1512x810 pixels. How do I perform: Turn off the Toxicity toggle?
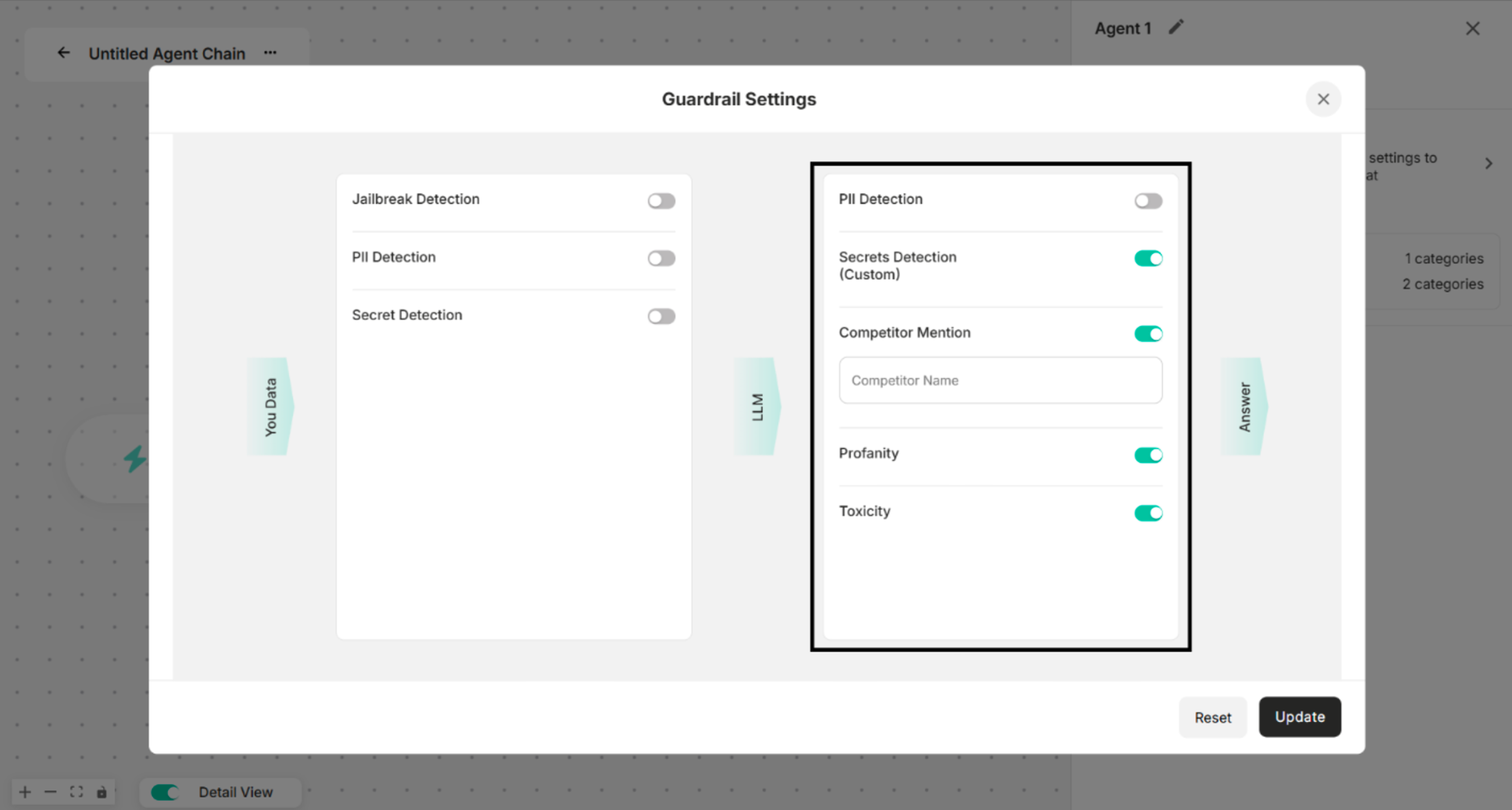pos(1148,513)
